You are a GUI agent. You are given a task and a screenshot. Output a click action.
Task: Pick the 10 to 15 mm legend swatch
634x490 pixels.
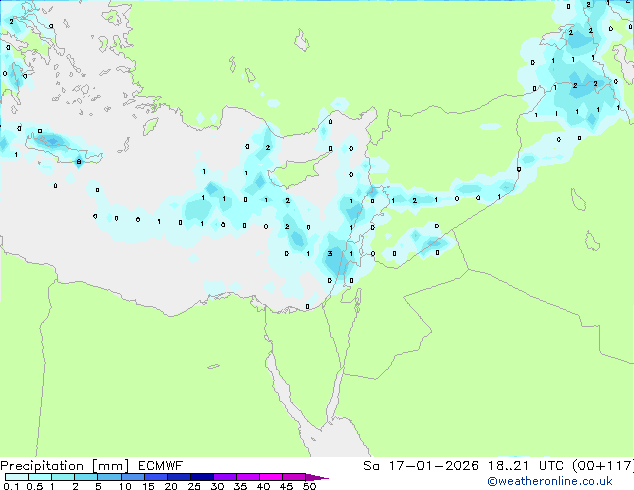point(132,477)
